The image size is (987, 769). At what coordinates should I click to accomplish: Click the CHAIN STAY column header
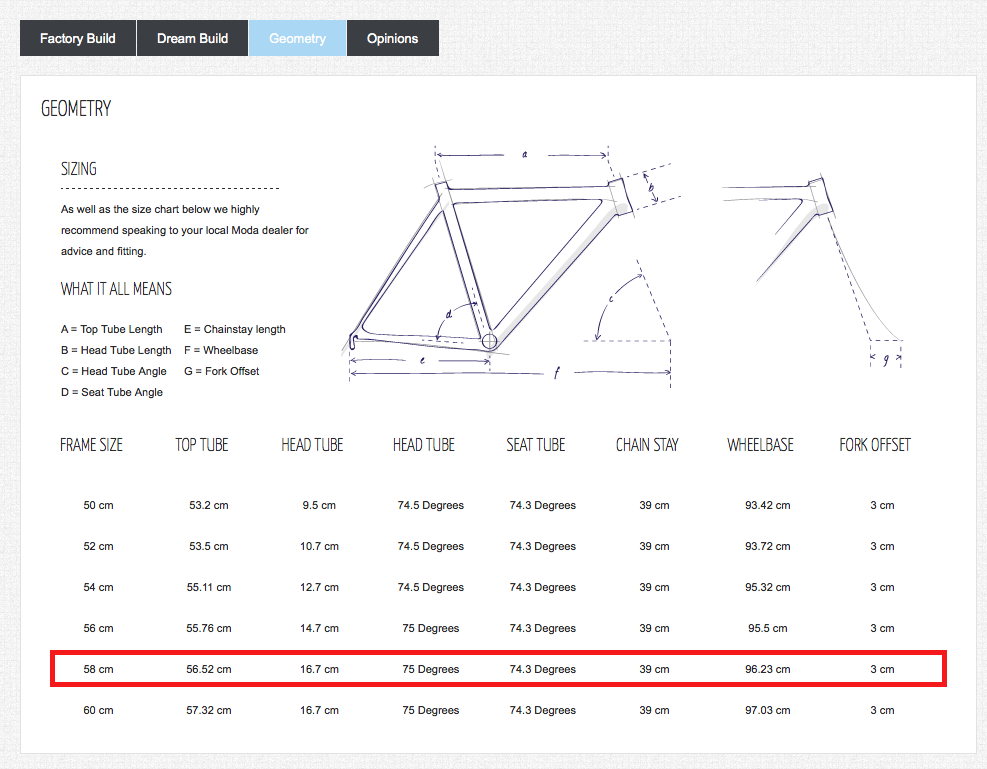647,445
